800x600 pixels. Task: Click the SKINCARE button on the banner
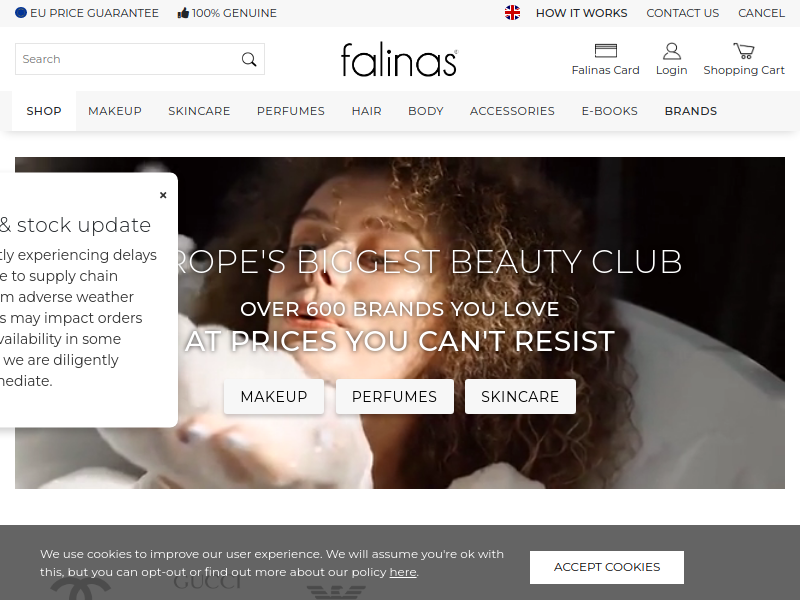[520, 396]
